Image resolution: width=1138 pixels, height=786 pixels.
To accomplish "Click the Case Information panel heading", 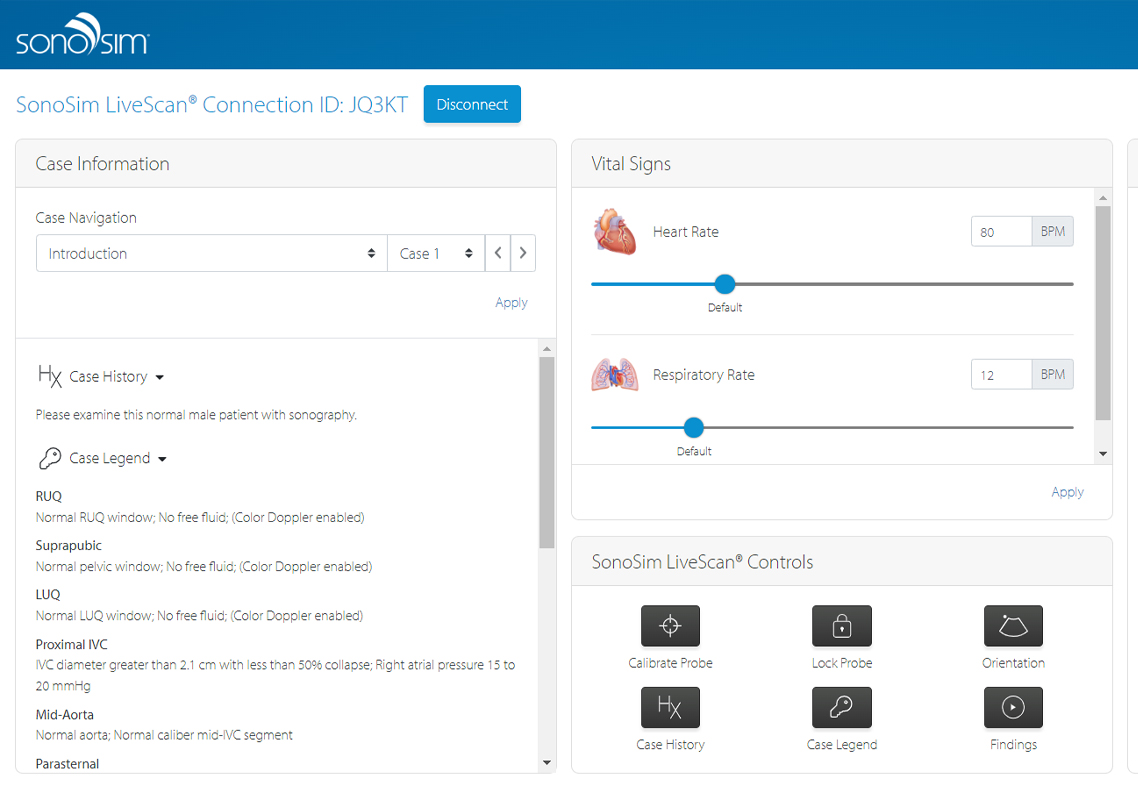I will point(102,164).
